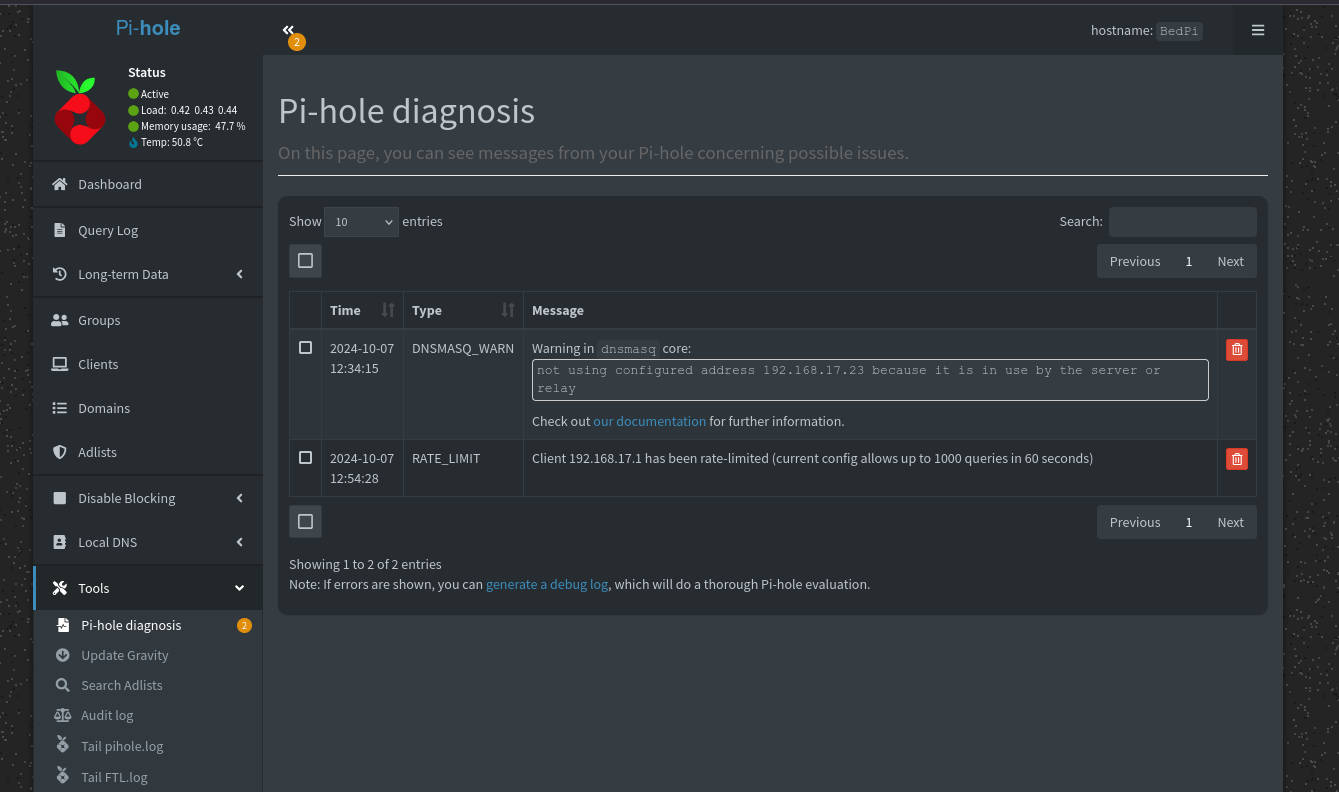The height and width of the screenshot is (792, 1339).
Task: Check the DNSMASQ_WARN row checkbox
Action: 306,348
